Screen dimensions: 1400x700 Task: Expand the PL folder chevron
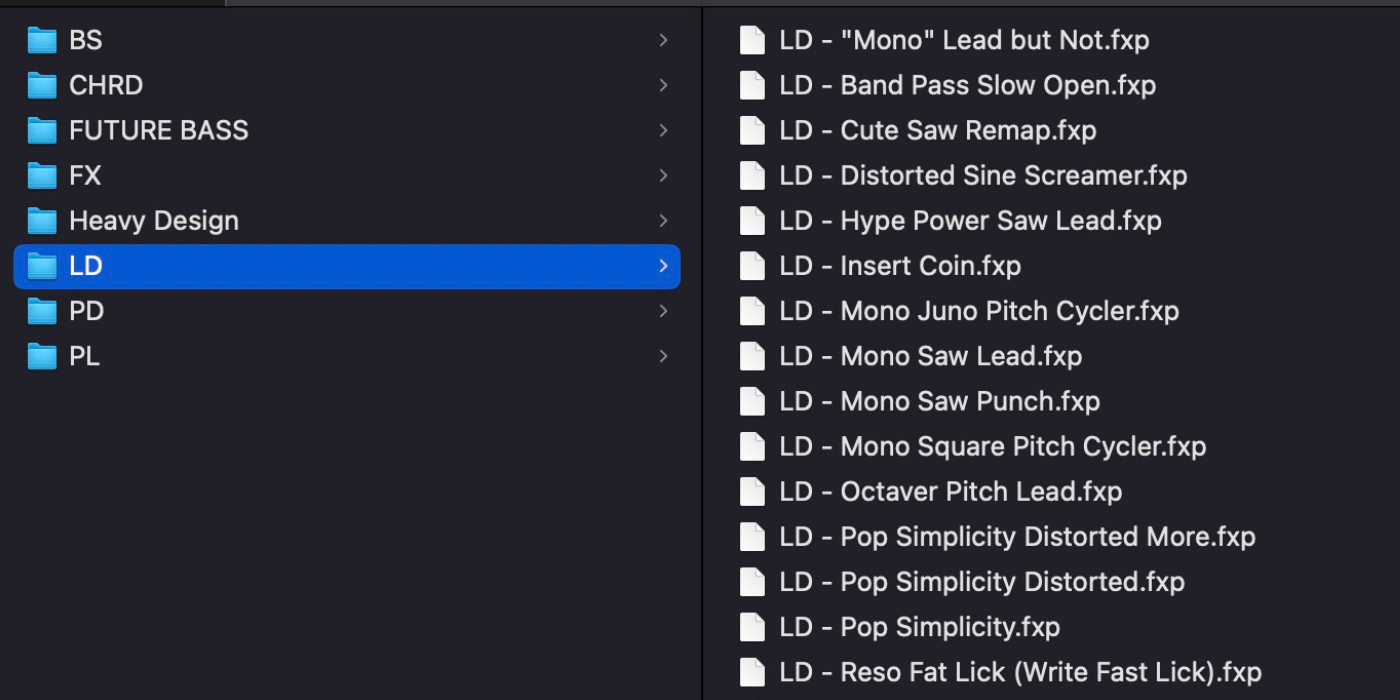coord(663,356)
